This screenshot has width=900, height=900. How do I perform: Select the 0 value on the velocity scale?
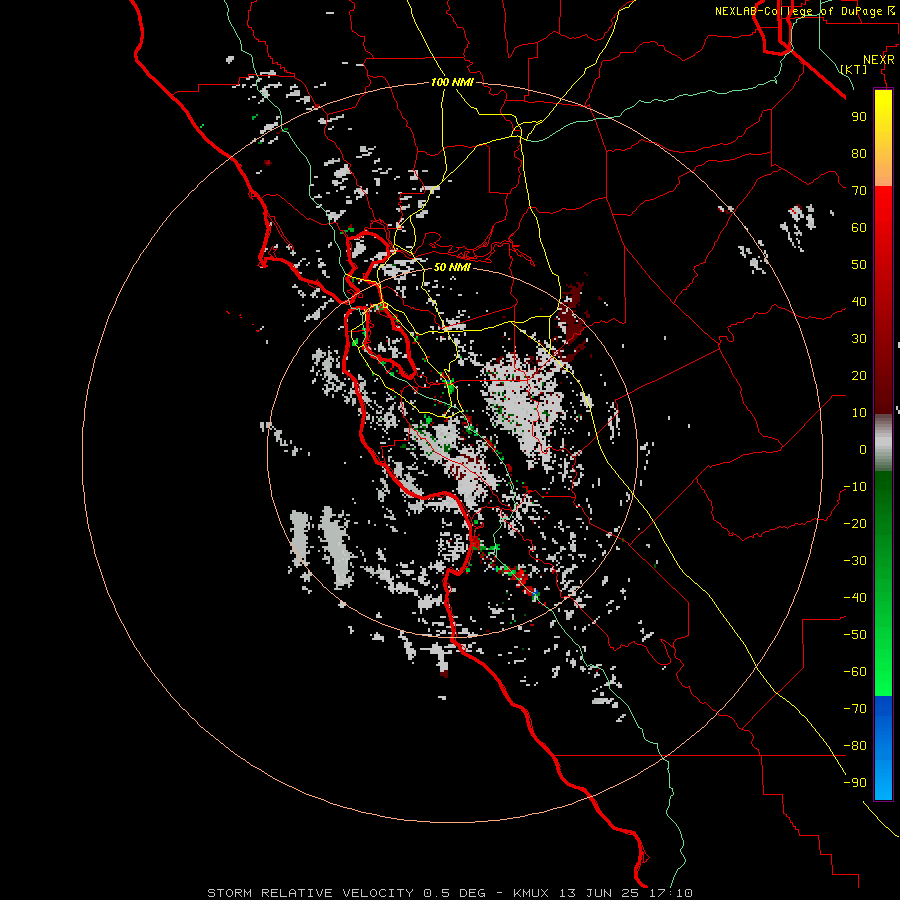point(863,449)
